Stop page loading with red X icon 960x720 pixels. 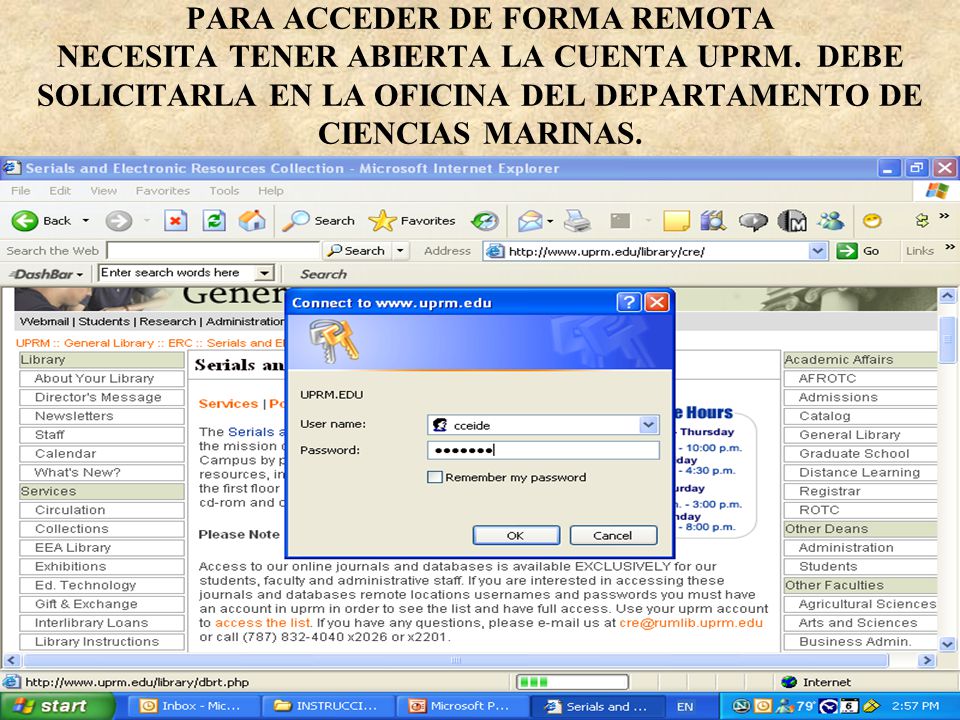(176, 220)
